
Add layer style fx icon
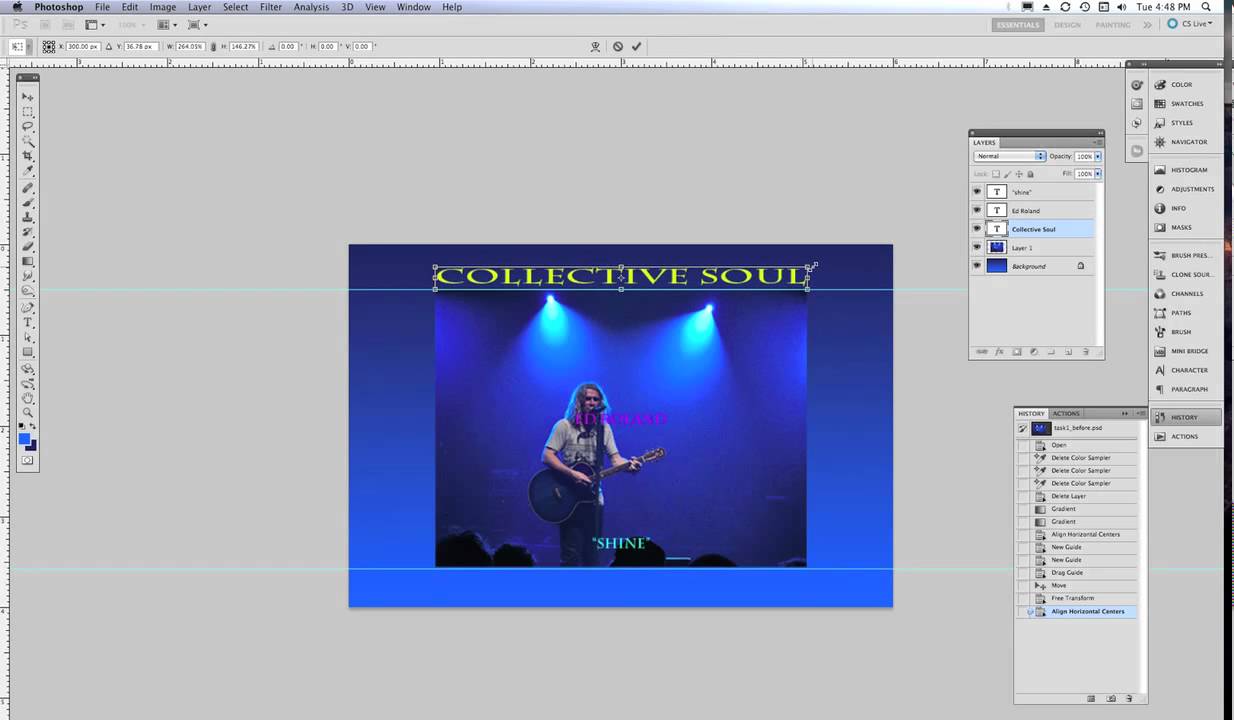(x=999, y=352)
